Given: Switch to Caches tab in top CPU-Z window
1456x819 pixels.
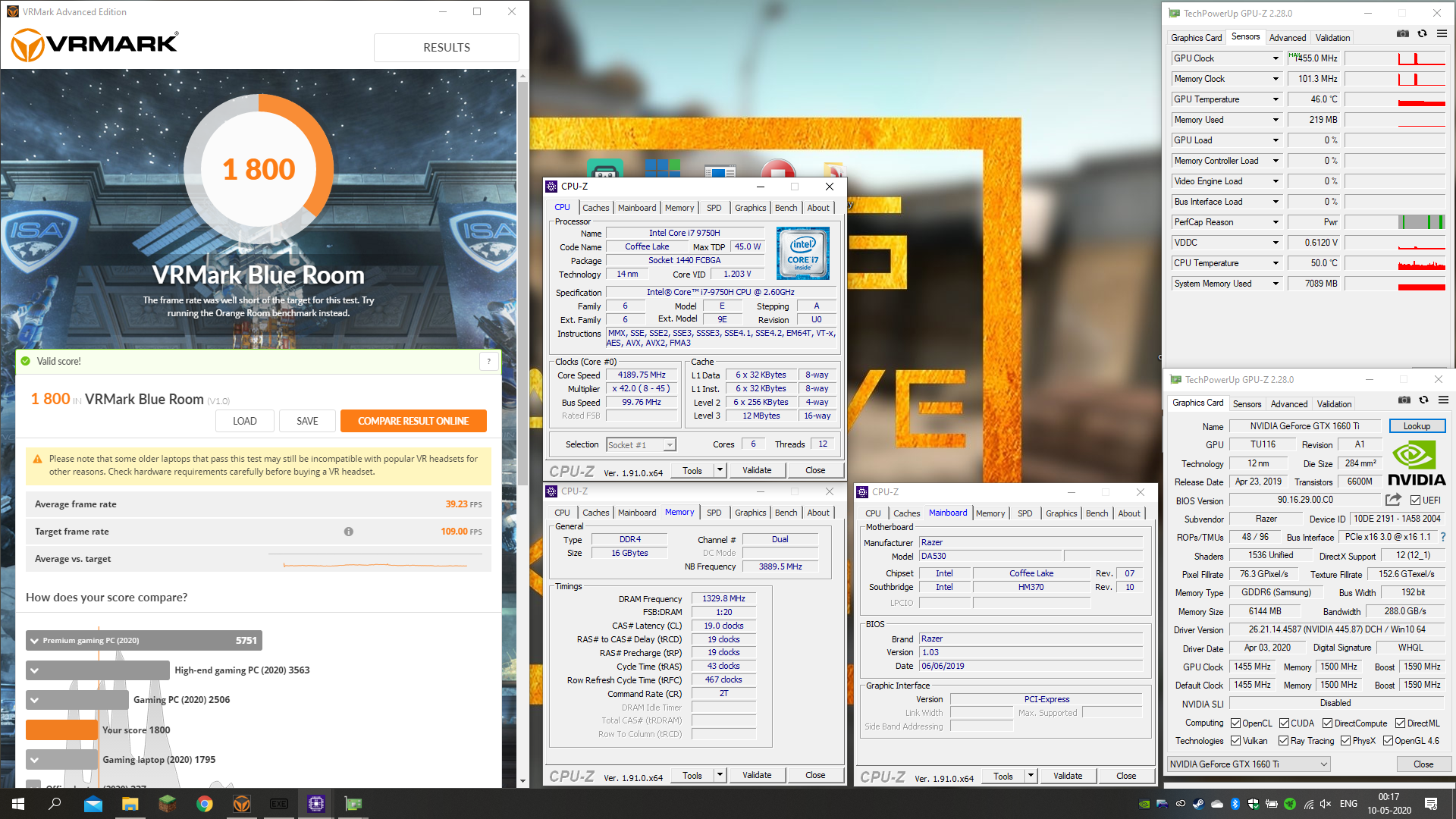Looking at the screenshot, I should [595, 208].
